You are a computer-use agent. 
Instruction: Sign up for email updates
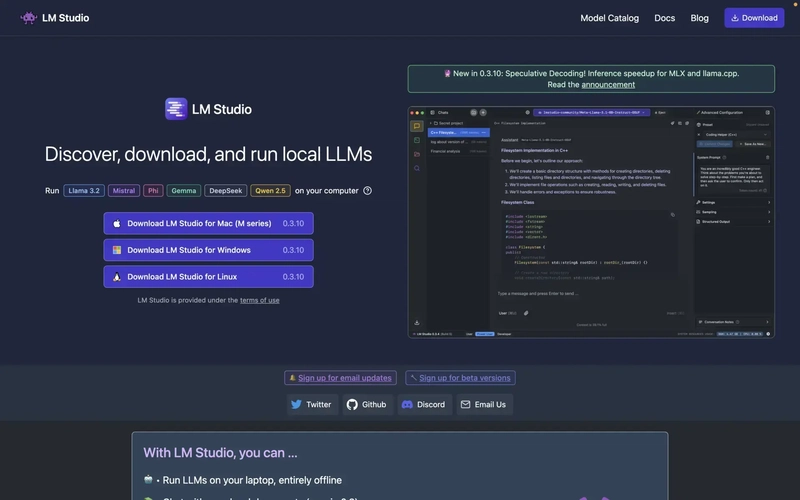coord(340,378)
